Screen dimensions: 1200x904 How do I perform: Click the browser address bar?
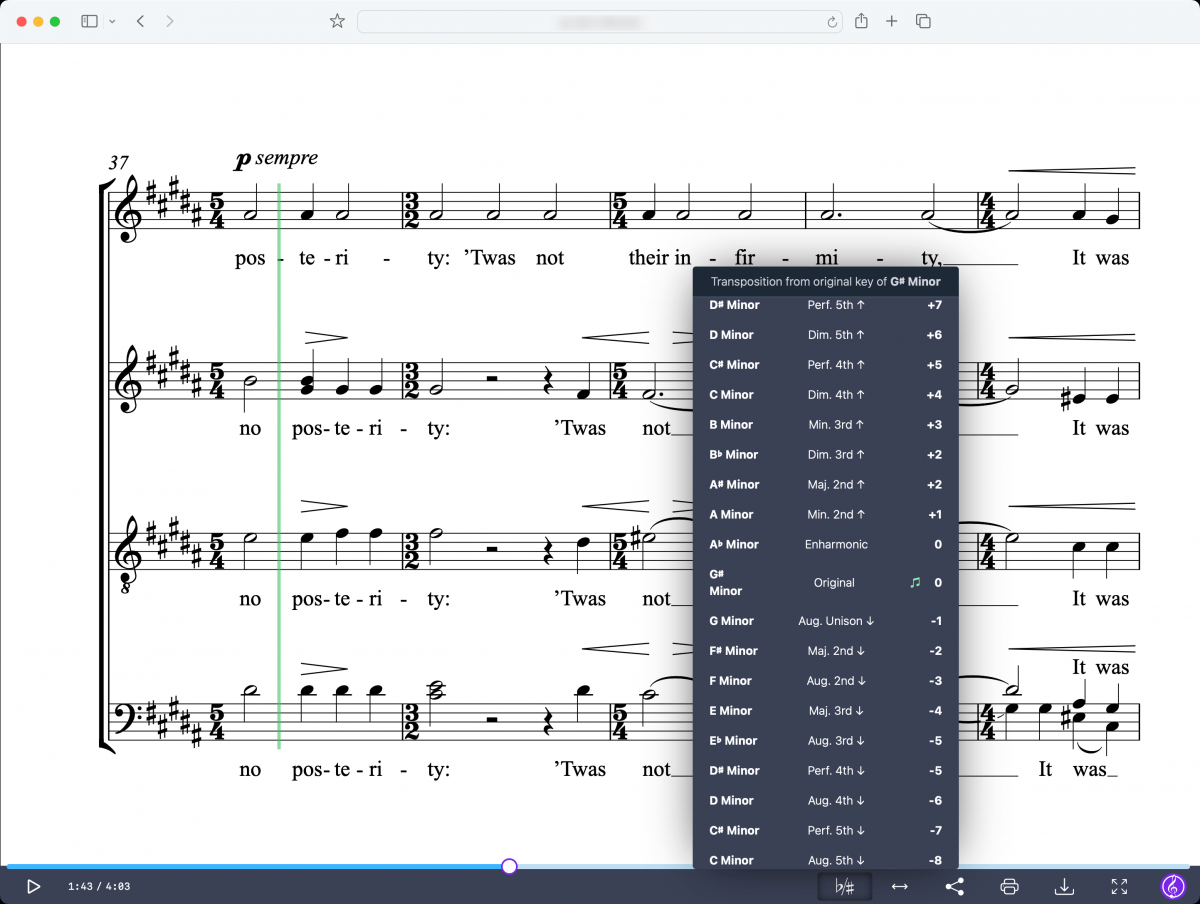[597, 21]
